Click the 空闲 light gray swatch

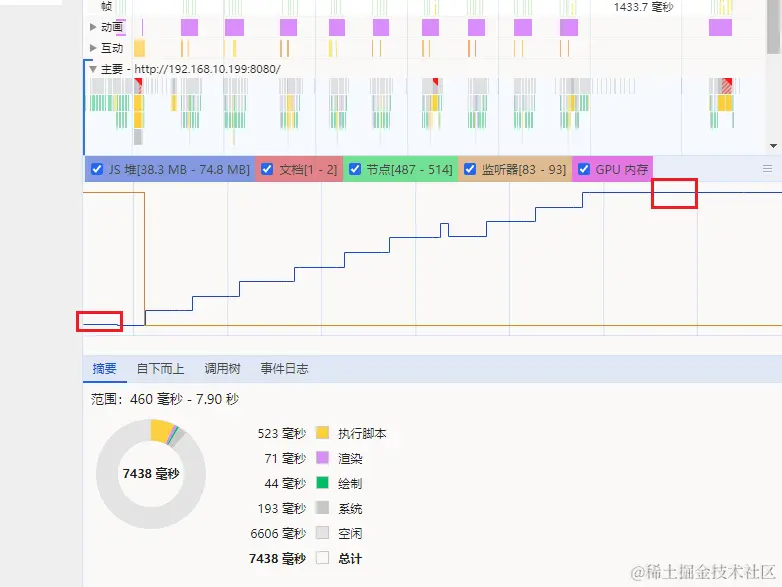pyautogui.click(x=322, y=533)
